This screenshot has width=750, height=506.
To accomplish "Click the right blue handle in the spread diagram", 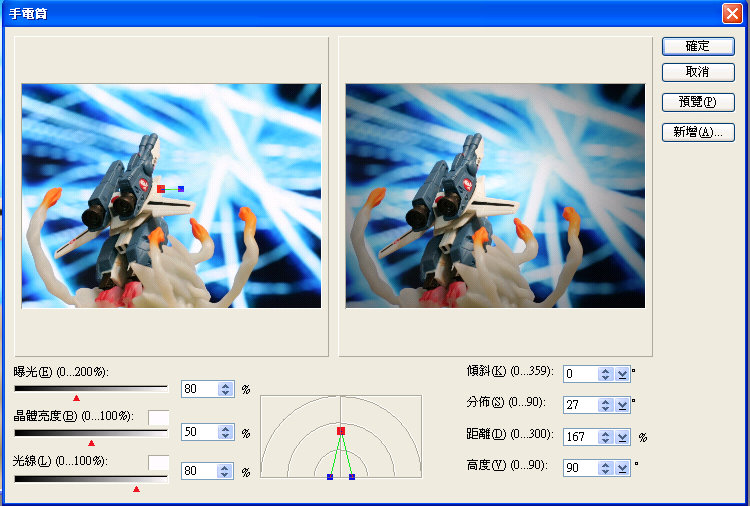I will [352, 477].
